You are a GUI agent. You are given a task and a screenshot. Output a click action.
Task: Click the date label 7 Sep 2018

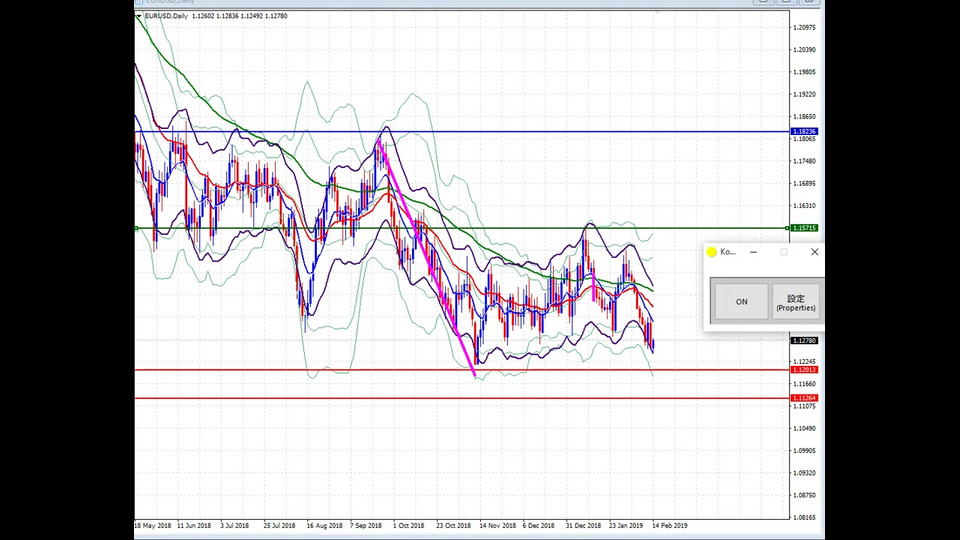click(x=366, y=525)
